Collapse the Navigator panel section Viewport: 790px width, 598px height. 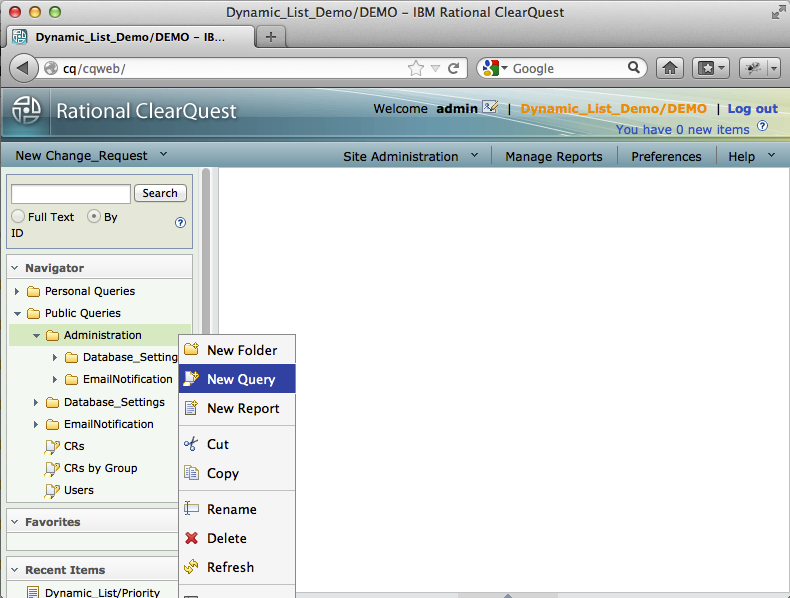click(x=15, y=268)
